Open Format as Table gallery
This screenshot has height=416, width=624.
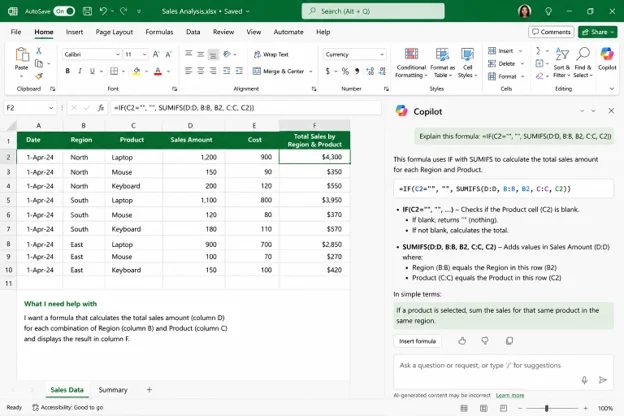(442, 62)
